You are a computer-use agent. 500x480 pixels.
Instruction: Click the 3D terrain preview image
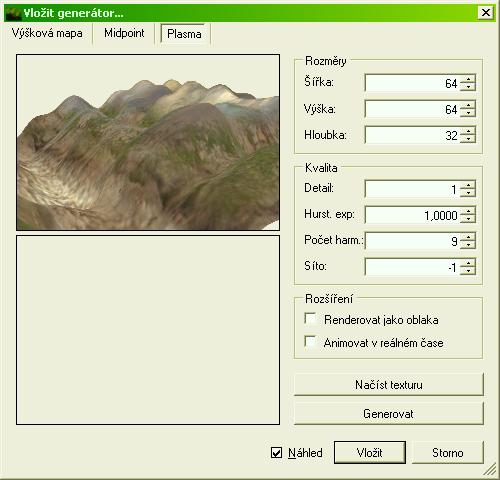pos(148,142)
